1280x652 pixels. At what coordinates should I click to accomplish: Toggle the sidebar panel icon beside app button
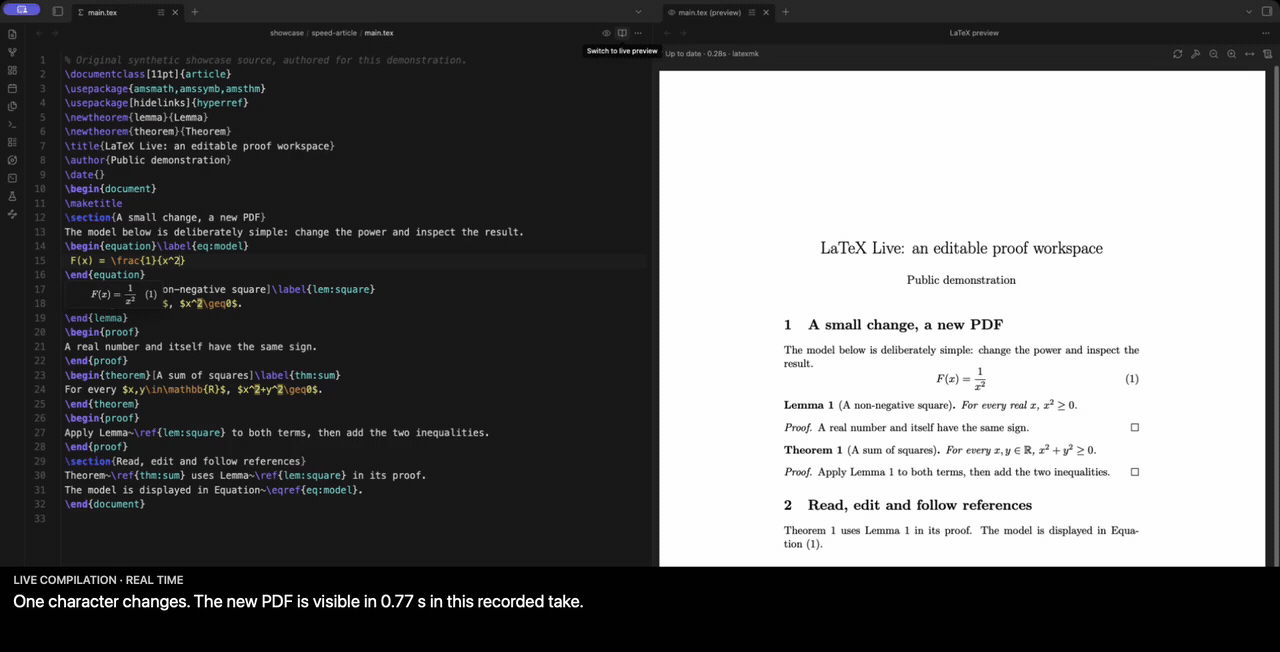pyautogui.click(x=58, y=12)
